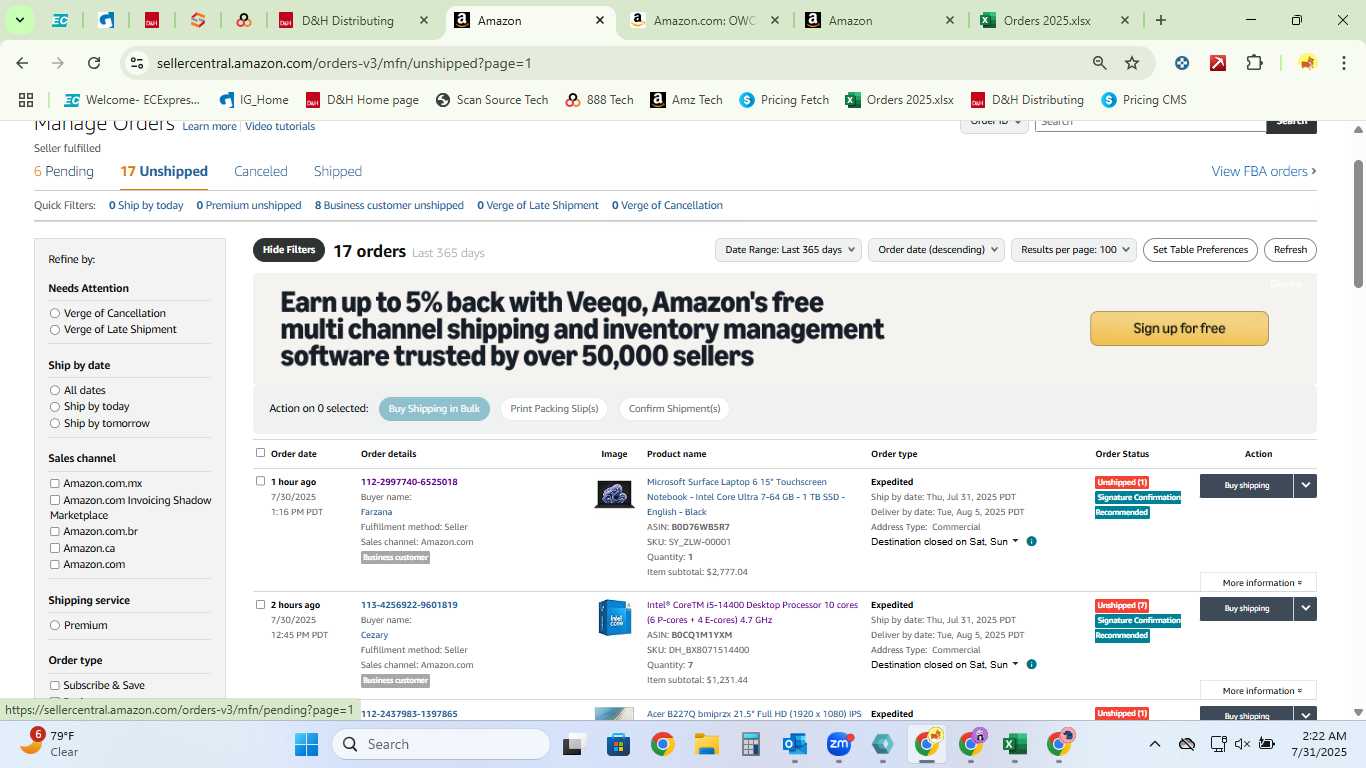Screen dimensions: 1366x768
Task: Open the Order date (descending) sort dropdown
Action: coord(936,249)
